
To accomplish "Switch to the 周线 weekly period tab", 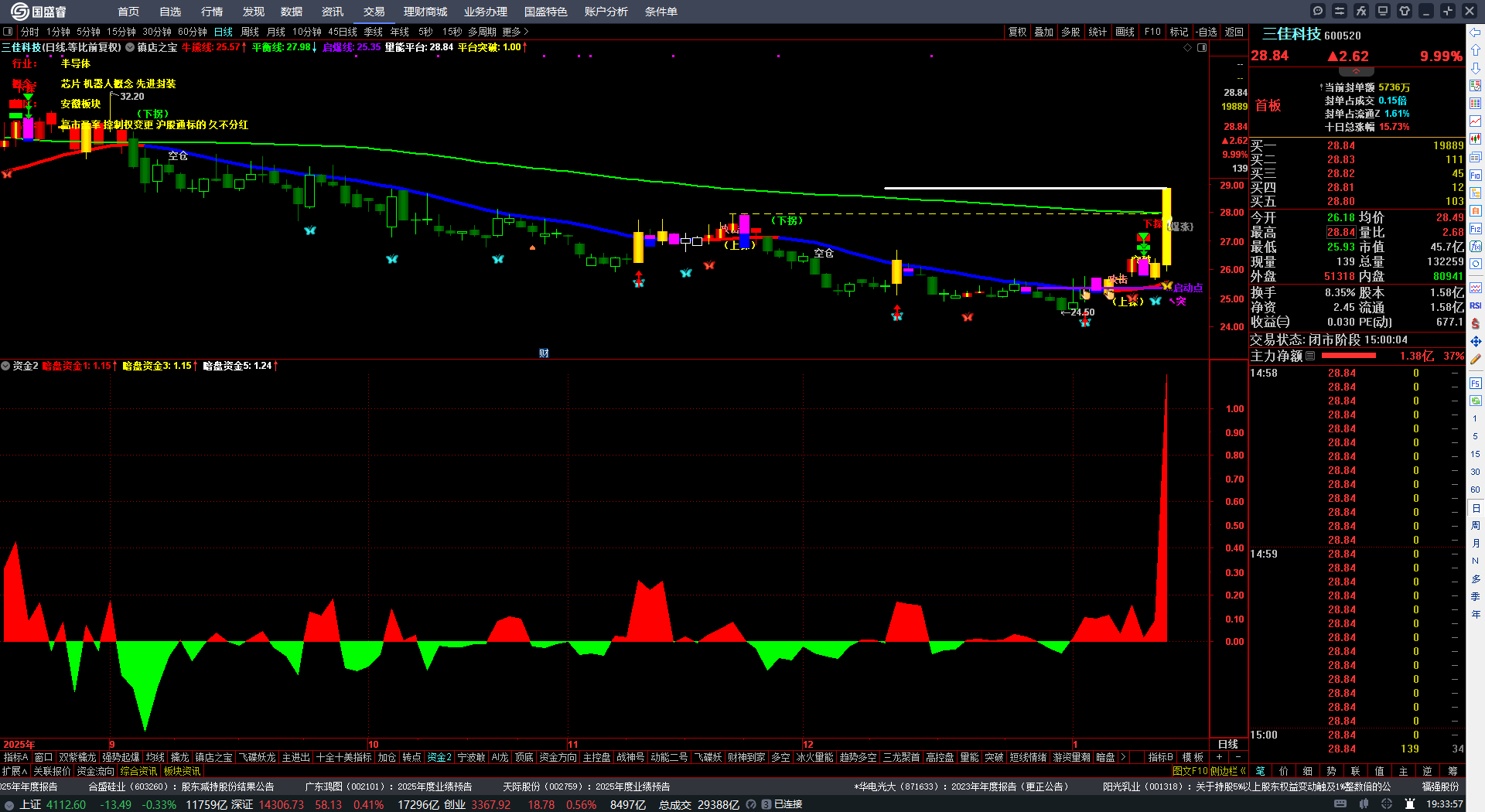I will pyautogui.click(x=250, y=32).
